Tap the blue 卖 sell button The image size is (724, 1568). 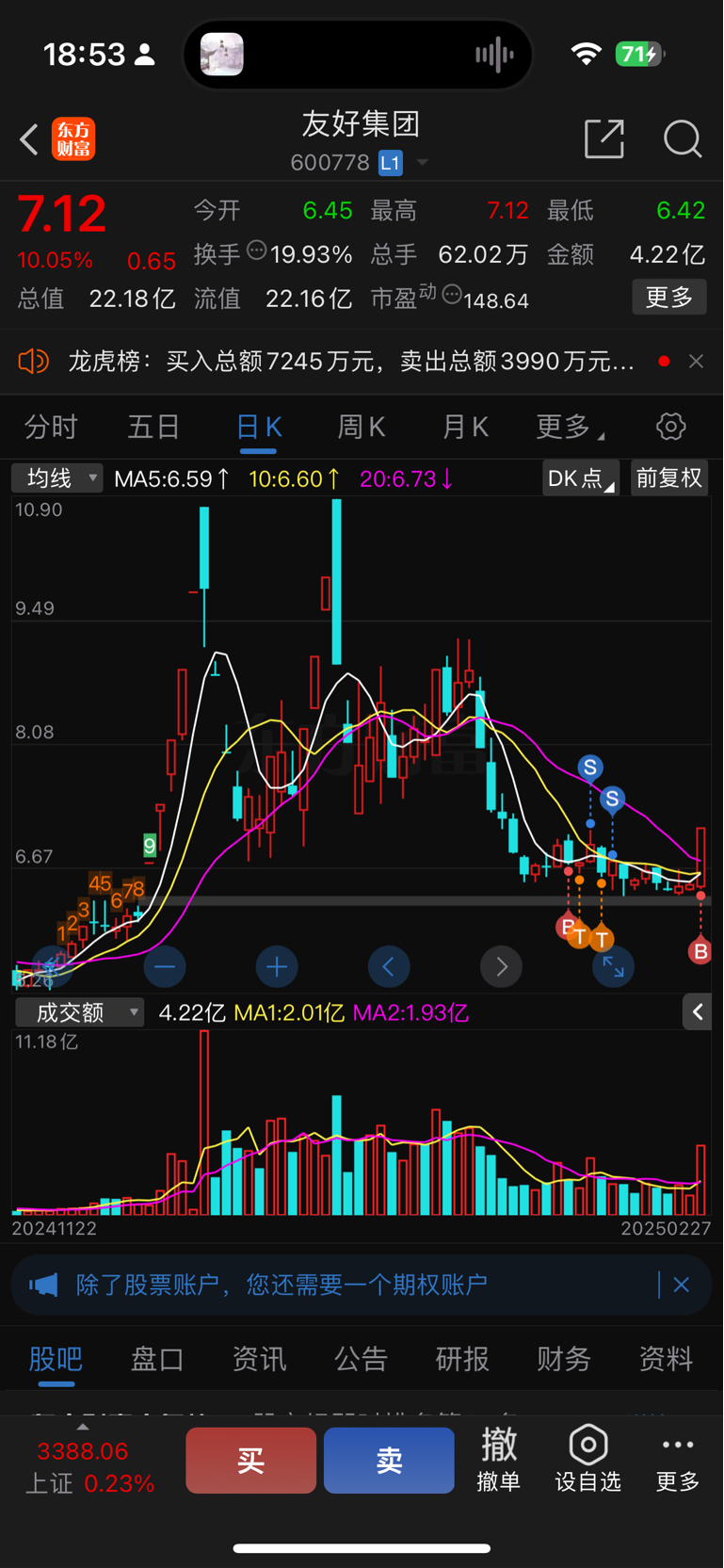pos(389,1461)
